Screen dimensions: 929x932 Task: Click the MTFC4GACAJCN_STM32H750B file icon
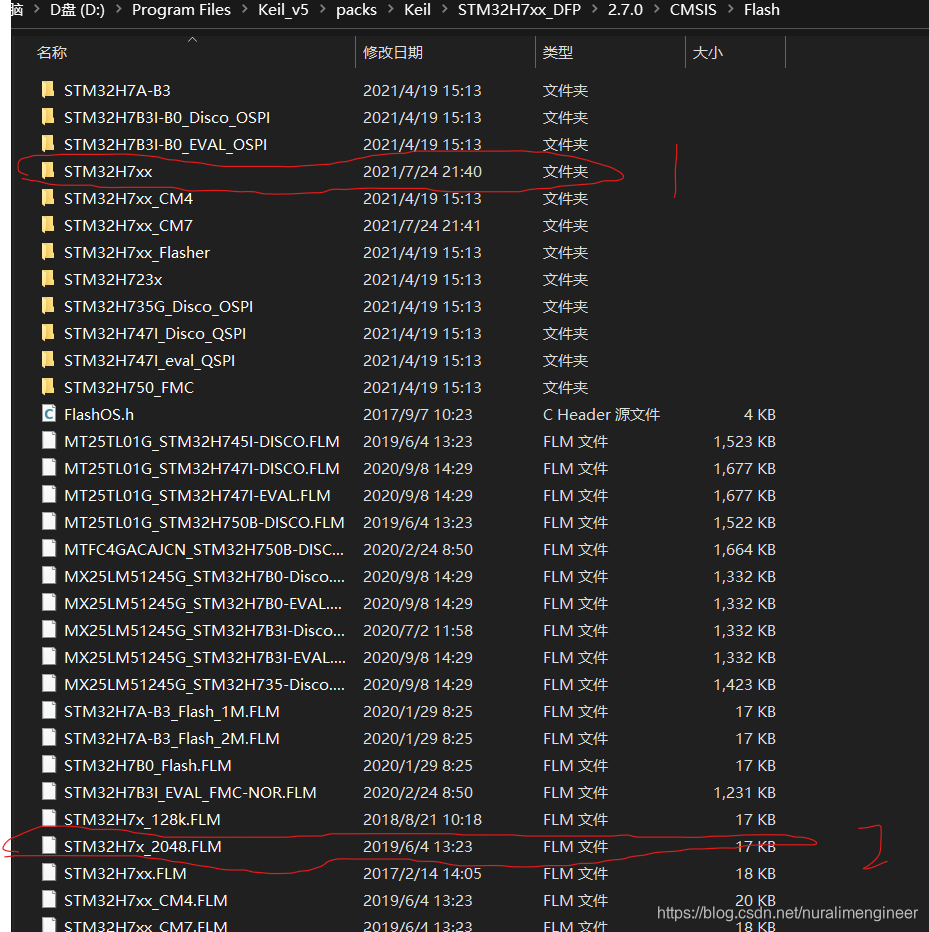pyautogui.click(x=49, y=549)
